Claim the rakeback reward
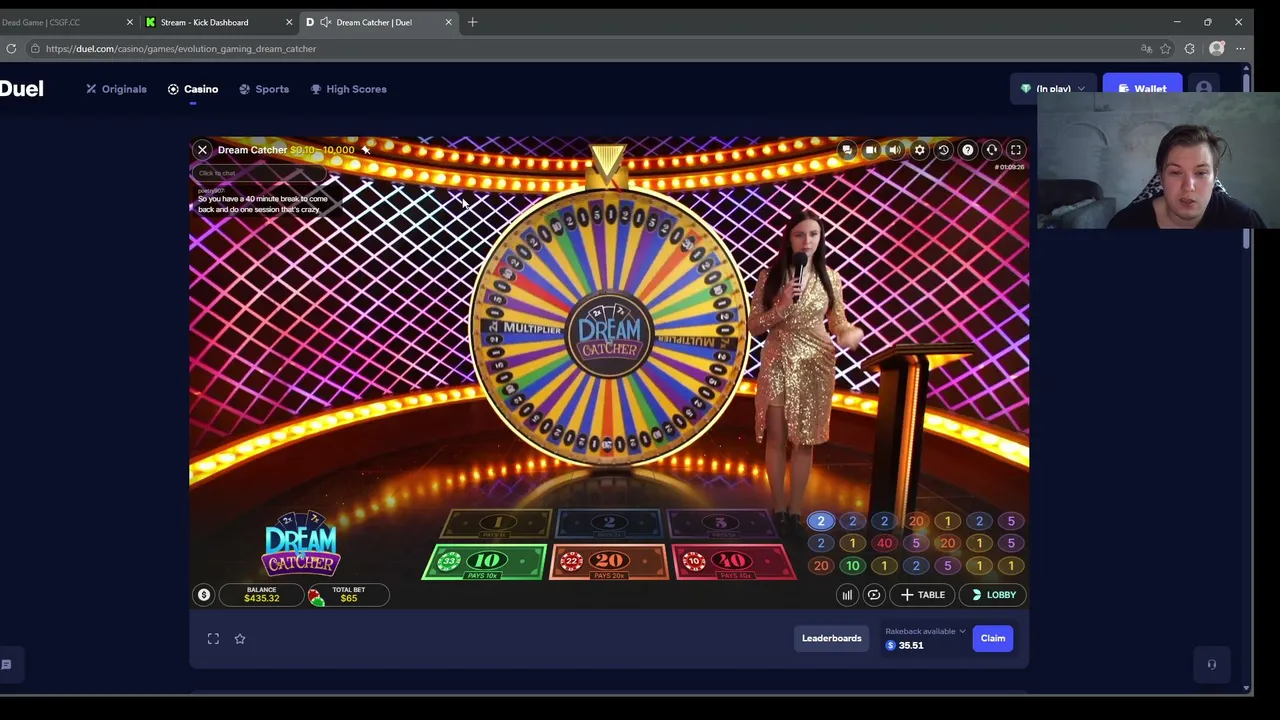This screenshot has height=720, width=1280. 993,638
